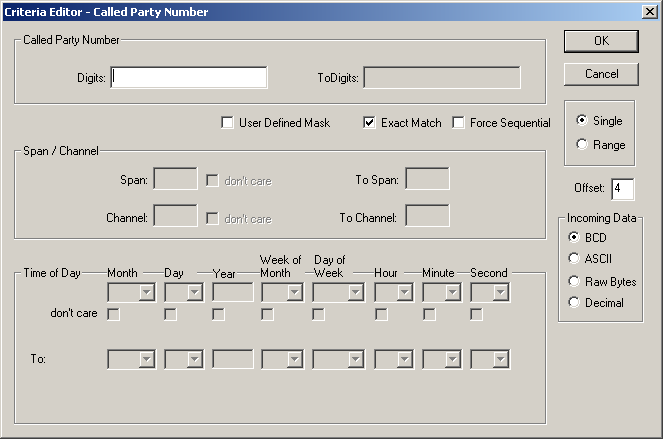Uncheck the Exact Match checkbox
The width and height of the screenshot is (663, 439).
(370, 123)
